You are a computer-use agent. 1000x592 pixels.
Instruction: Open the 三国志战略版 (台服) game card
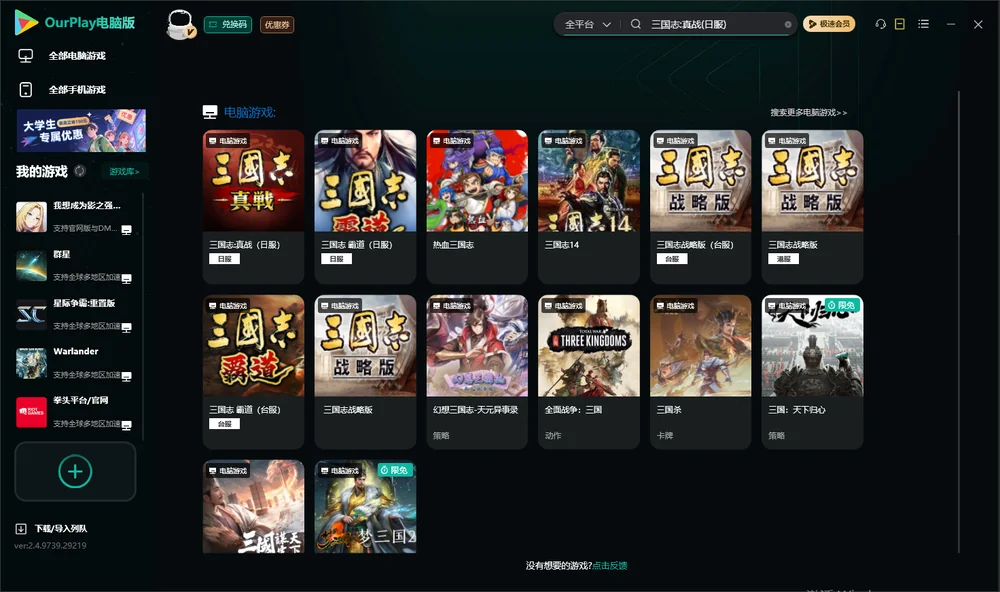click(701, 207)
